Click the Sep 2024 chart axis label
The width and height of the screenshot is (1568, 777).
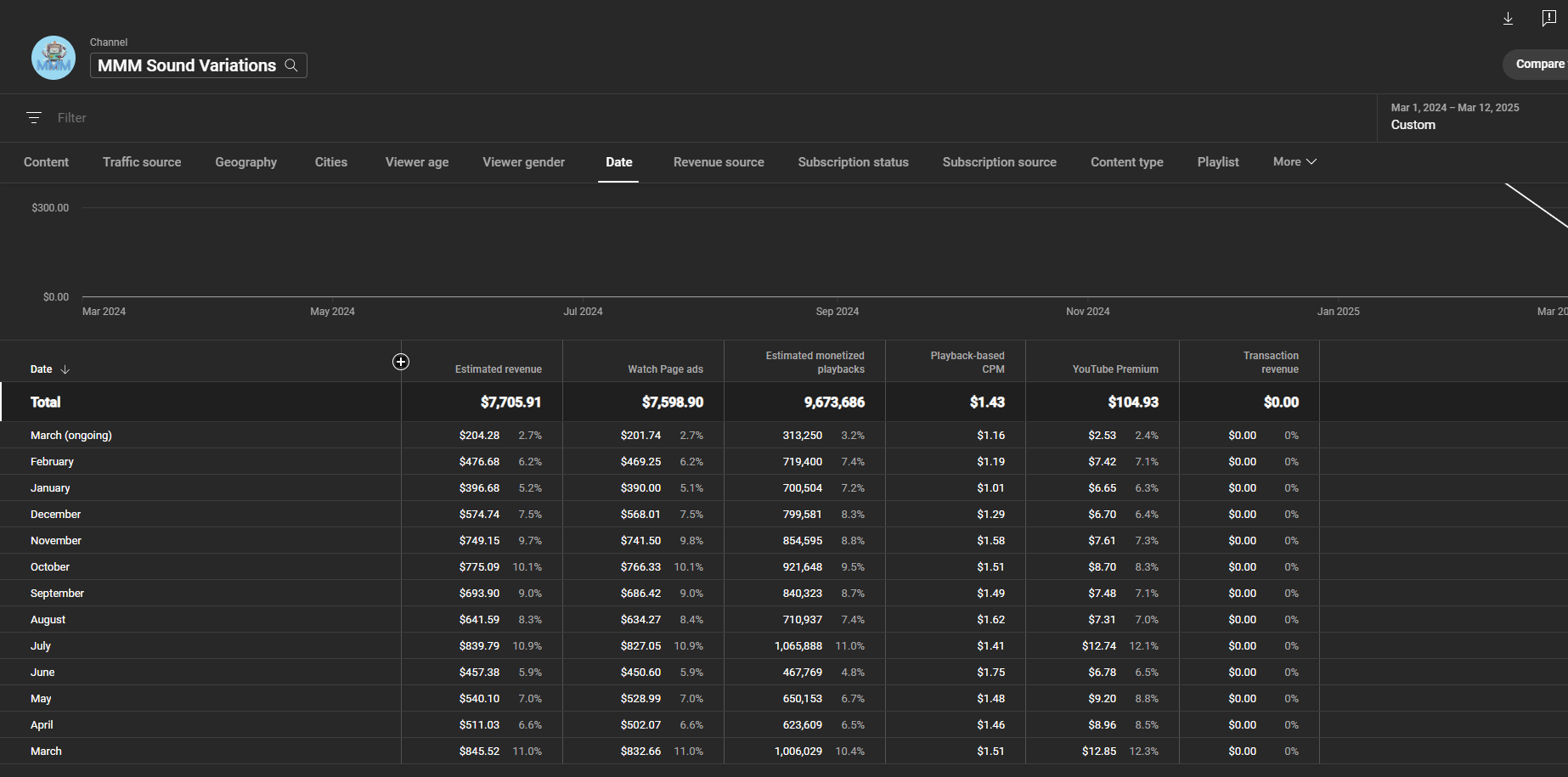[838, 312]
